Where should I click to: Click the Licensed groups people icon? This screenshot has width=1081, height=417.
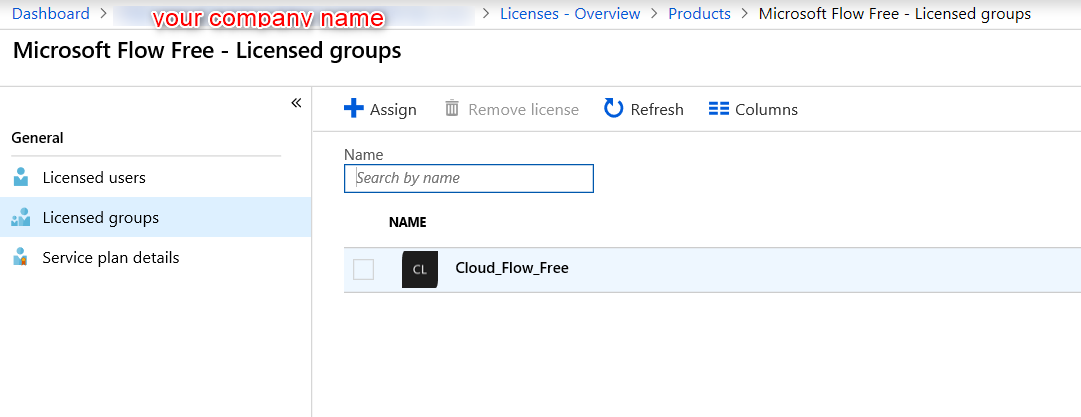tap(21, 217)
